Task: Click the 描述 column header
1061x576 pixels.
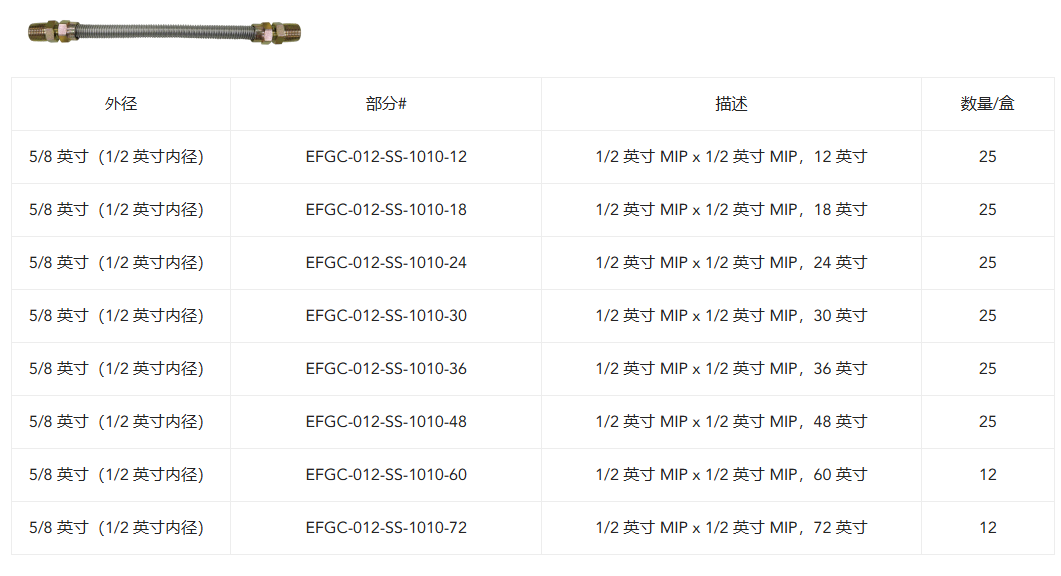Action: pyautogui.click(x=731, y=104)
